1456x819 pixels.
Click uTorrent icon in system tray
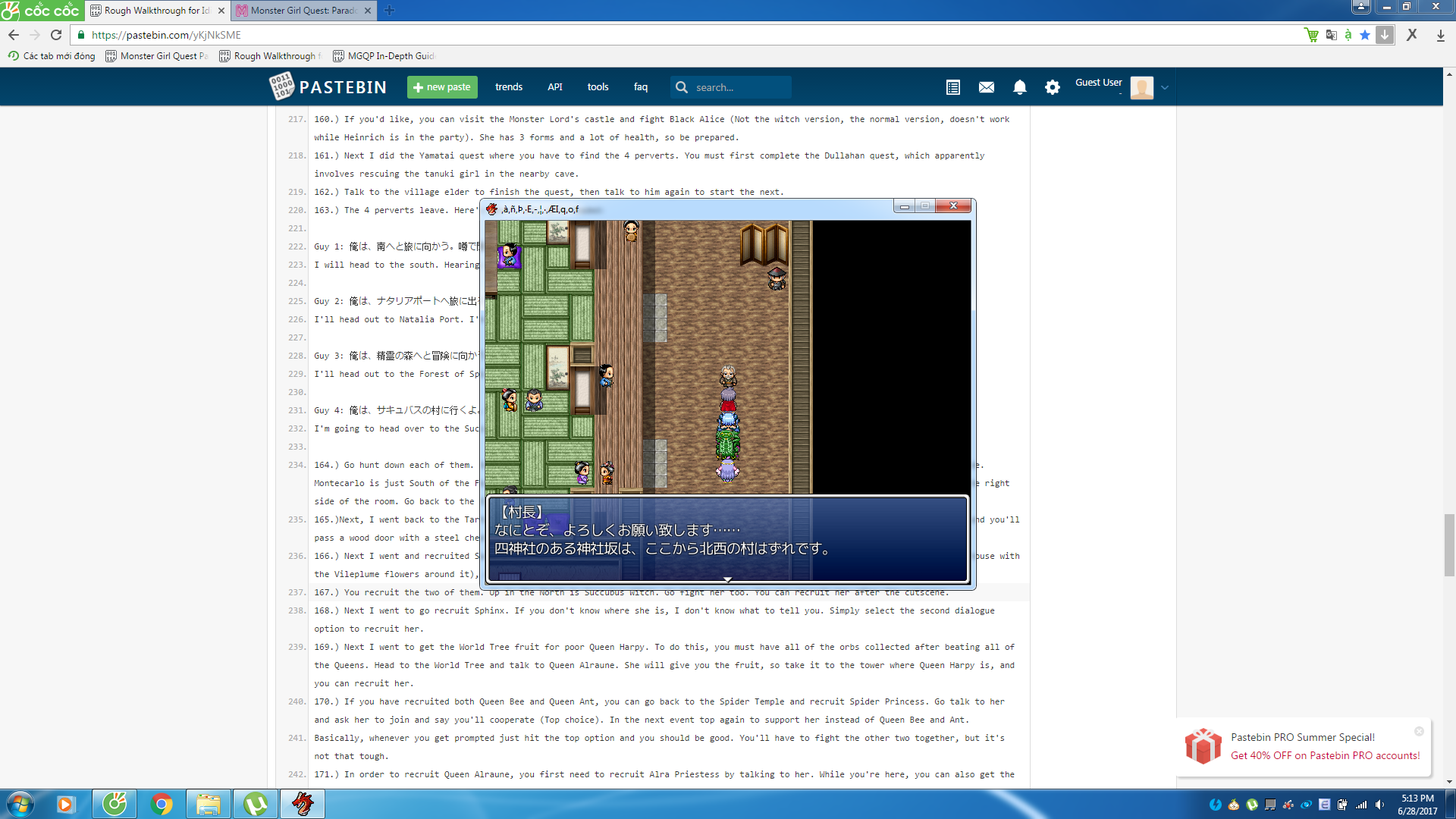(x=1252, y=805)
